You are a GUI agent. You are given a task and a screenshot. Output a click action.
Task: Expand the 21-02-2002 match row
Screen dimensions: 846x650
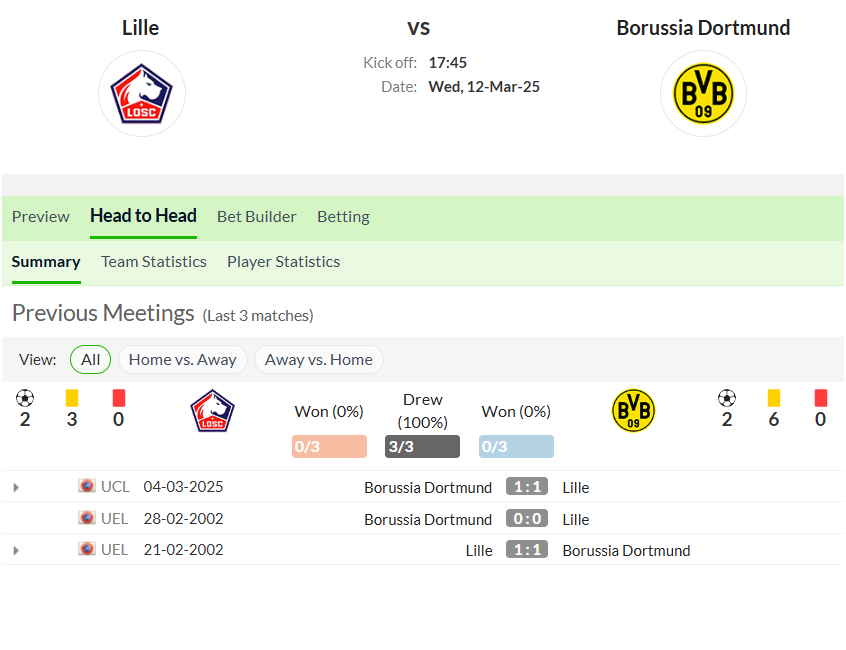[x=16, y=551]
